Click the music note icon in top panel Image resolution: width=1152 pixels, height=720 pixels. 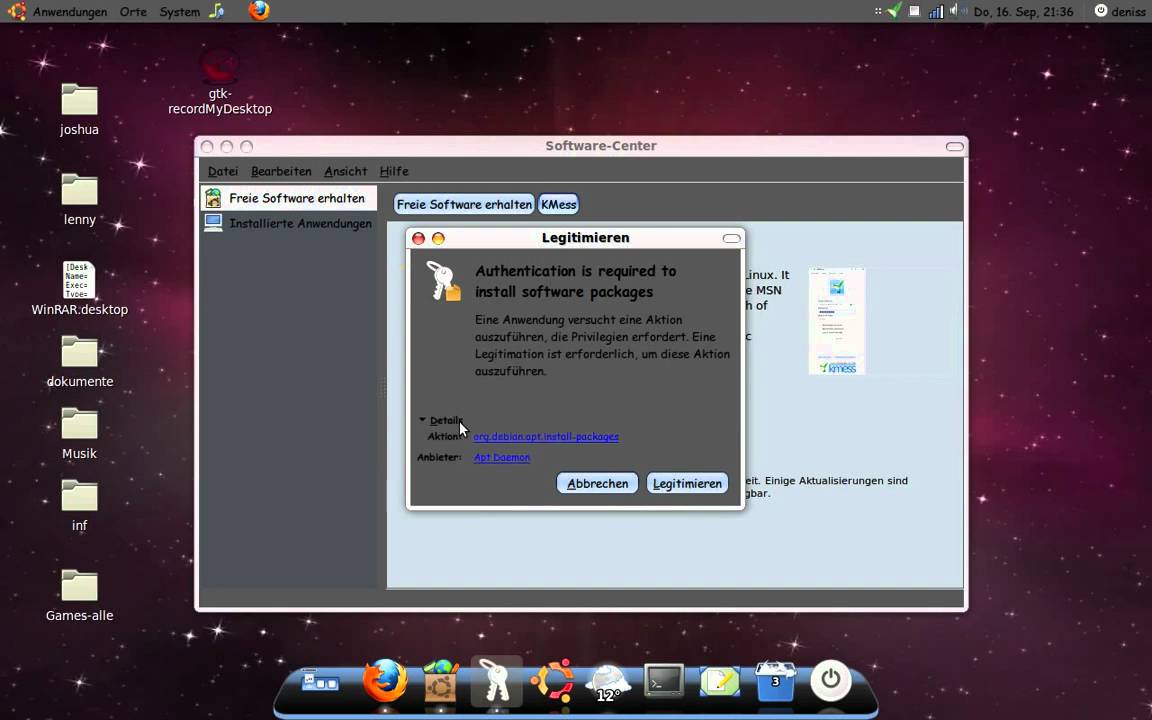tap(217, 11)
